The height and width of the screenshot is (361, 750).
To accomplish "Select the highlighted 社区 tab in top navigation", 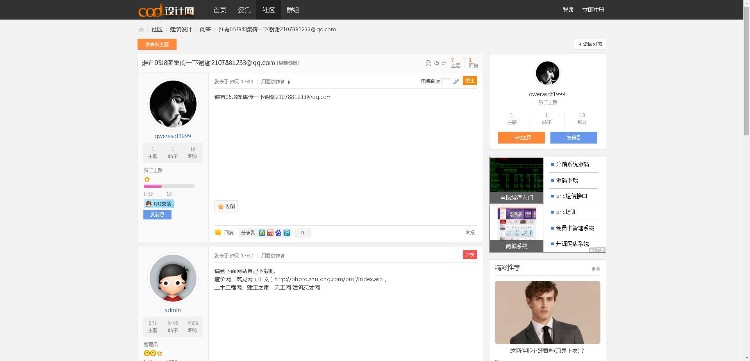I will [268, 10].
